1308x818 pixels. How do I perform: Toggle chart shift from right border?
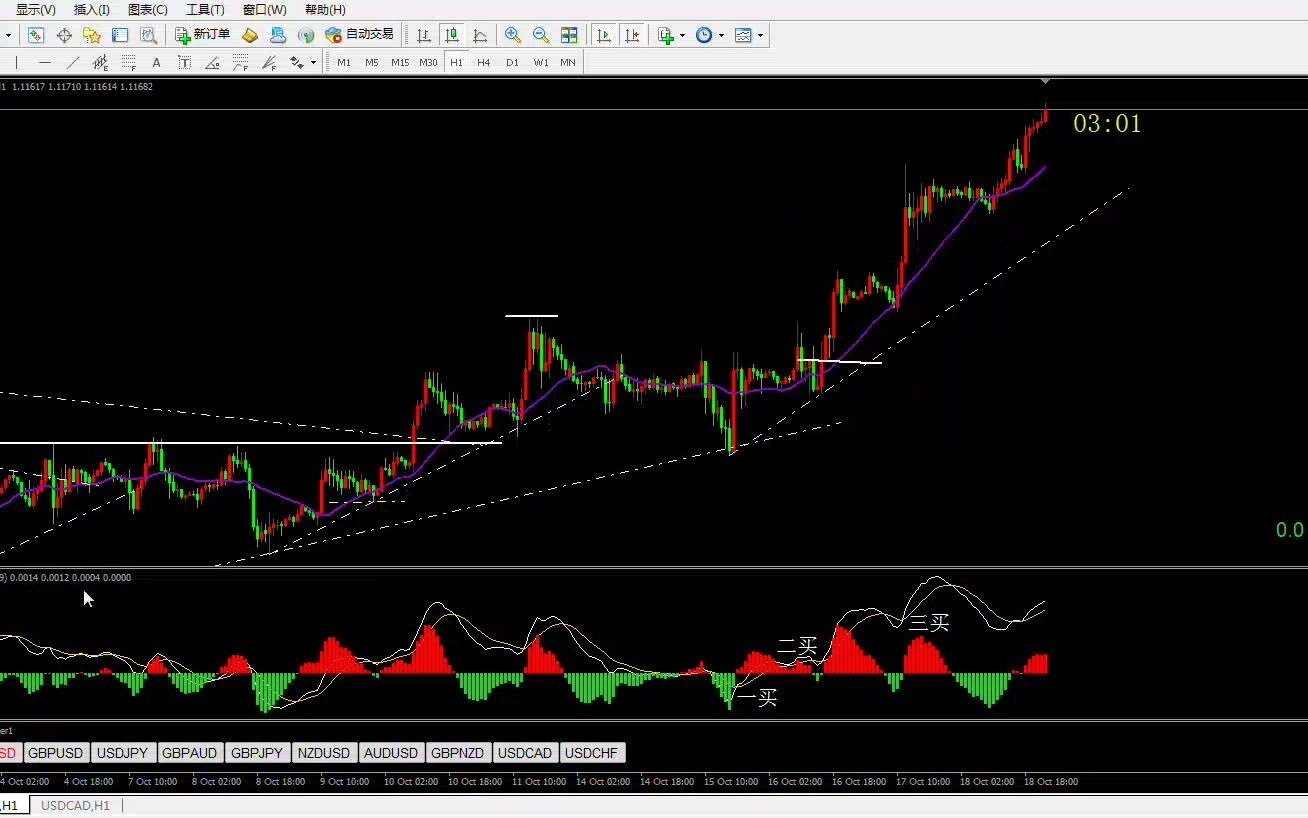coord(632,35)
